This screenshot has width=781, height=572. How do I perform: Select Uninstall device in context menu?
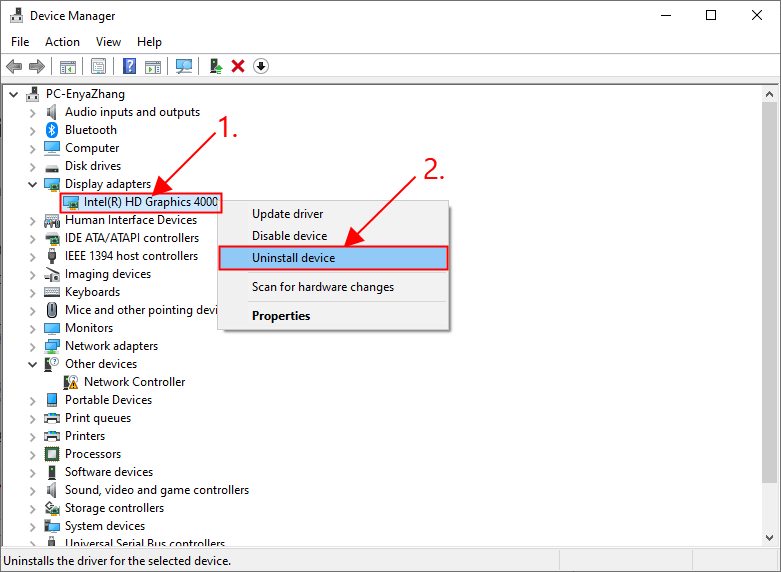[333, 258]
